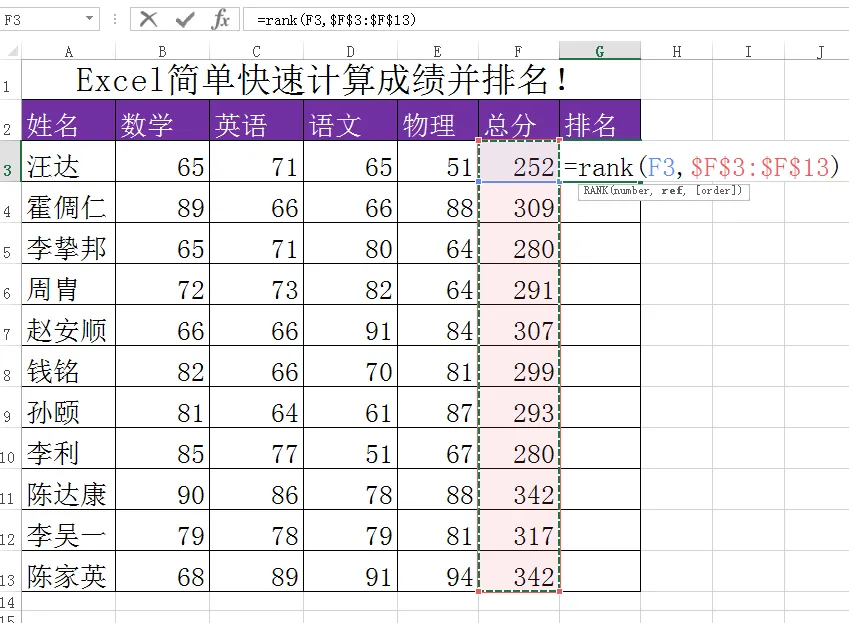Click header cell 物理
Image resolution: width=849 pixels, height=623 pixels.
(438, 120)
